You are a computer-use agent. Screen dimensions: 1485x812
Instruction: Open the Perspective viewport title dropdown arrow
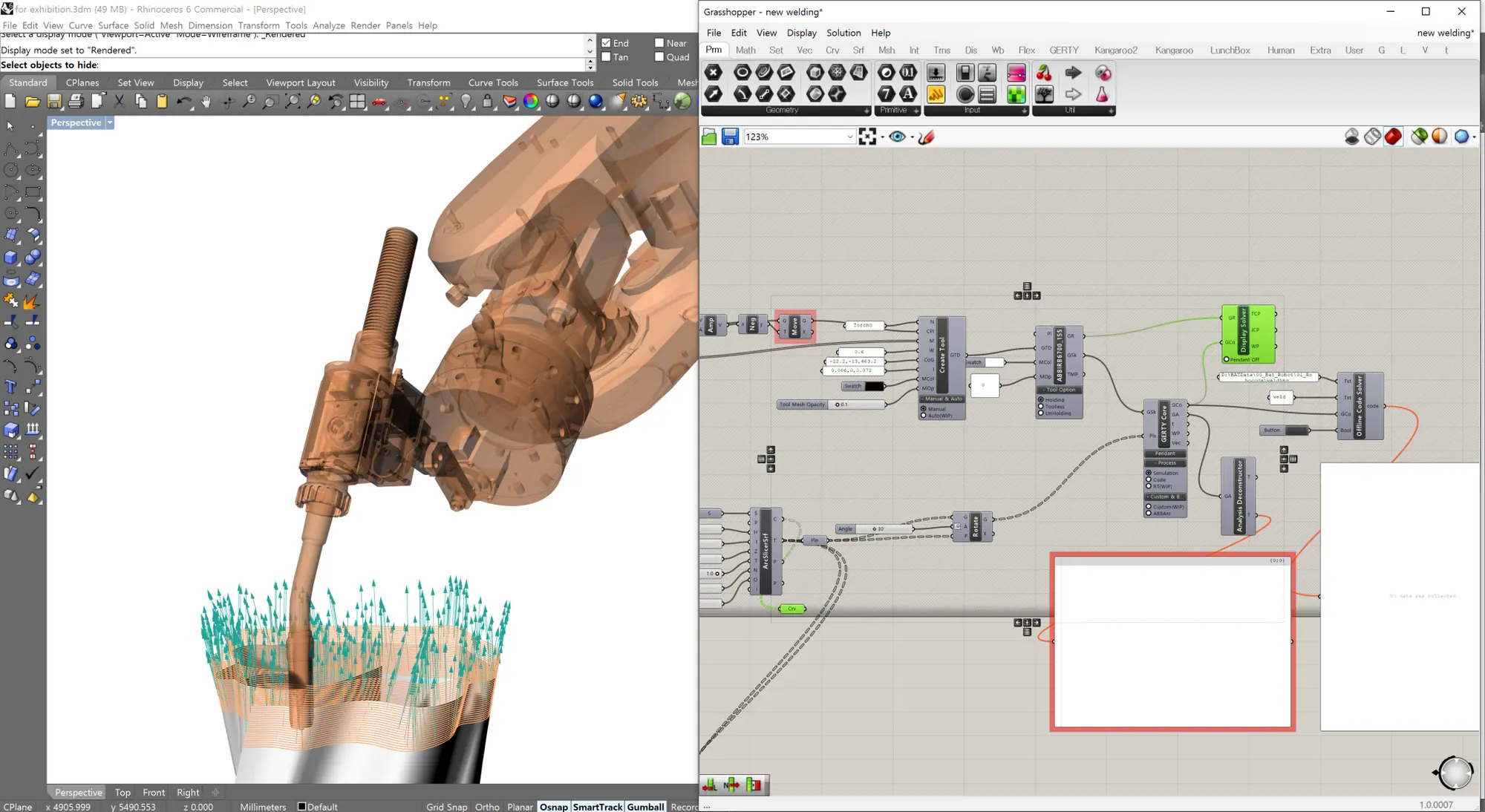coord(110,123)
